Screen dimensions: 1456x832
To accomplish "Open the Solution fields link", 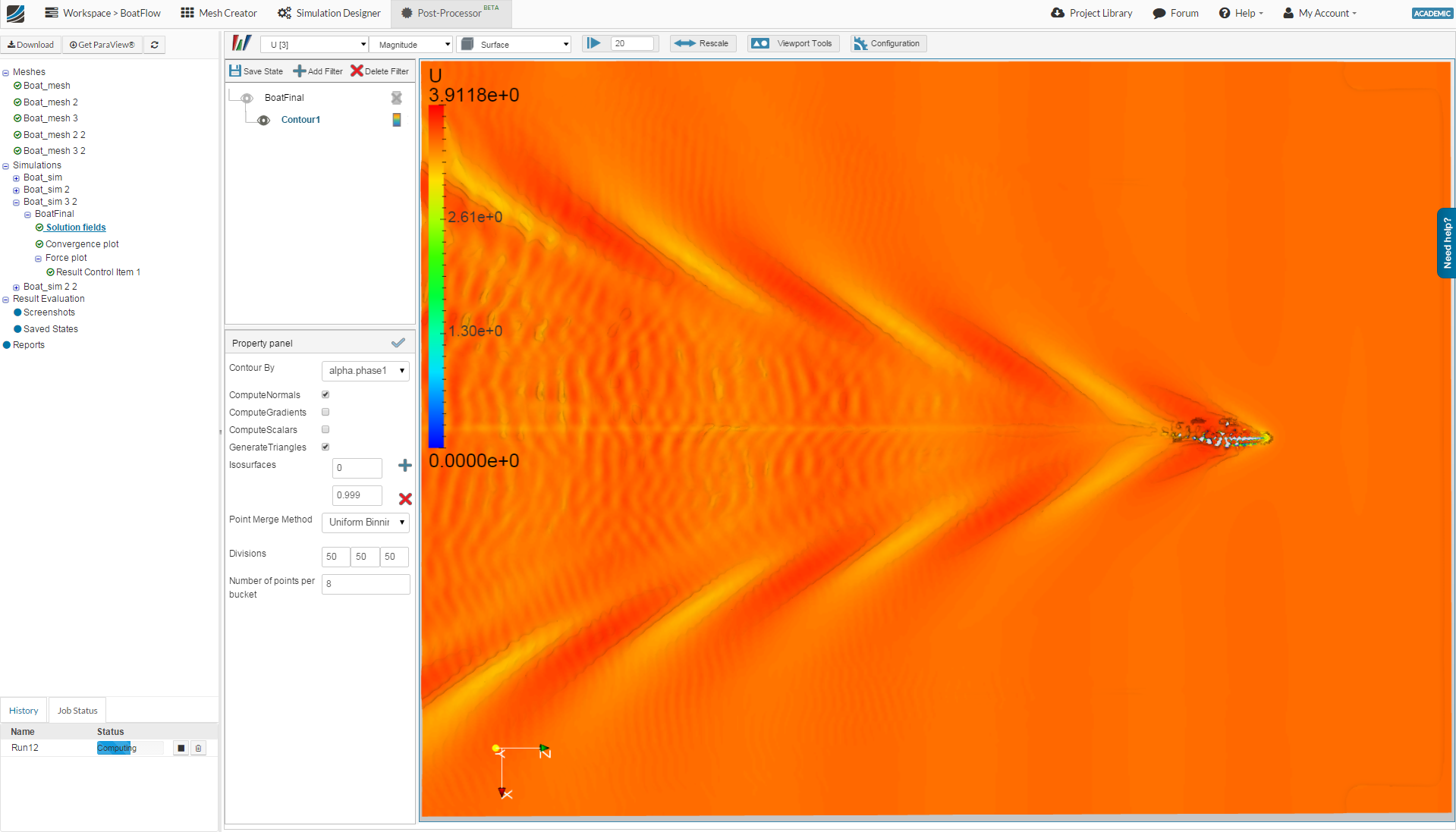I will tap(76, 228).
